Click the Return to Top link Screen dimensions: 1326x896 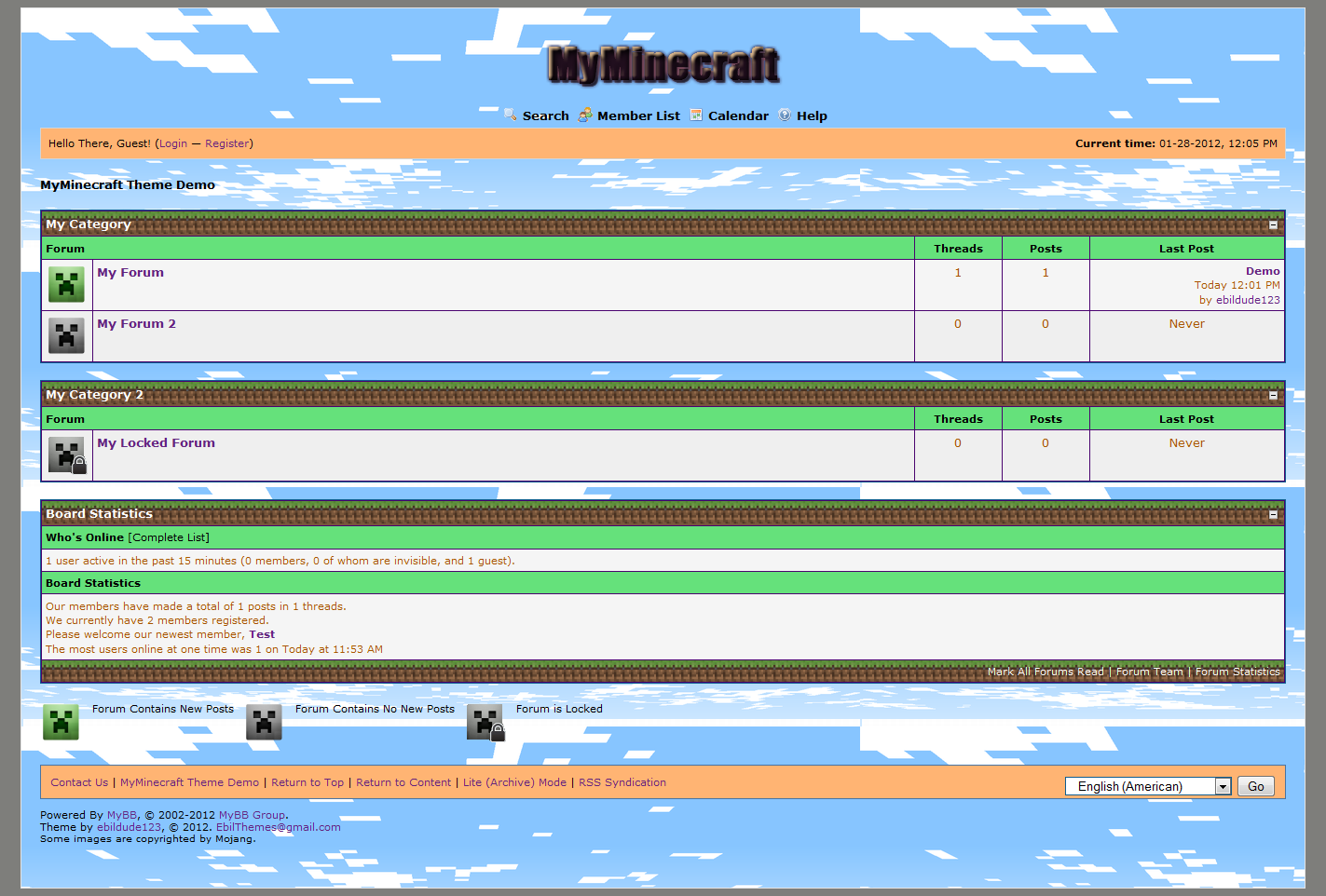308,782
